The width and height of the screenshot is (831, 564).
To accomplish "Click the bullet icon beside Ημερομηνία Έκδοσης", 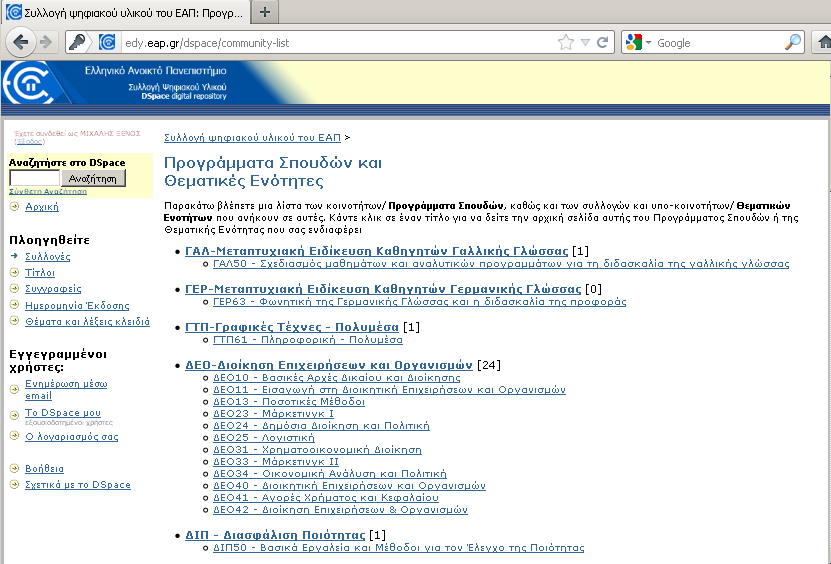I will [x=14, y=305].
